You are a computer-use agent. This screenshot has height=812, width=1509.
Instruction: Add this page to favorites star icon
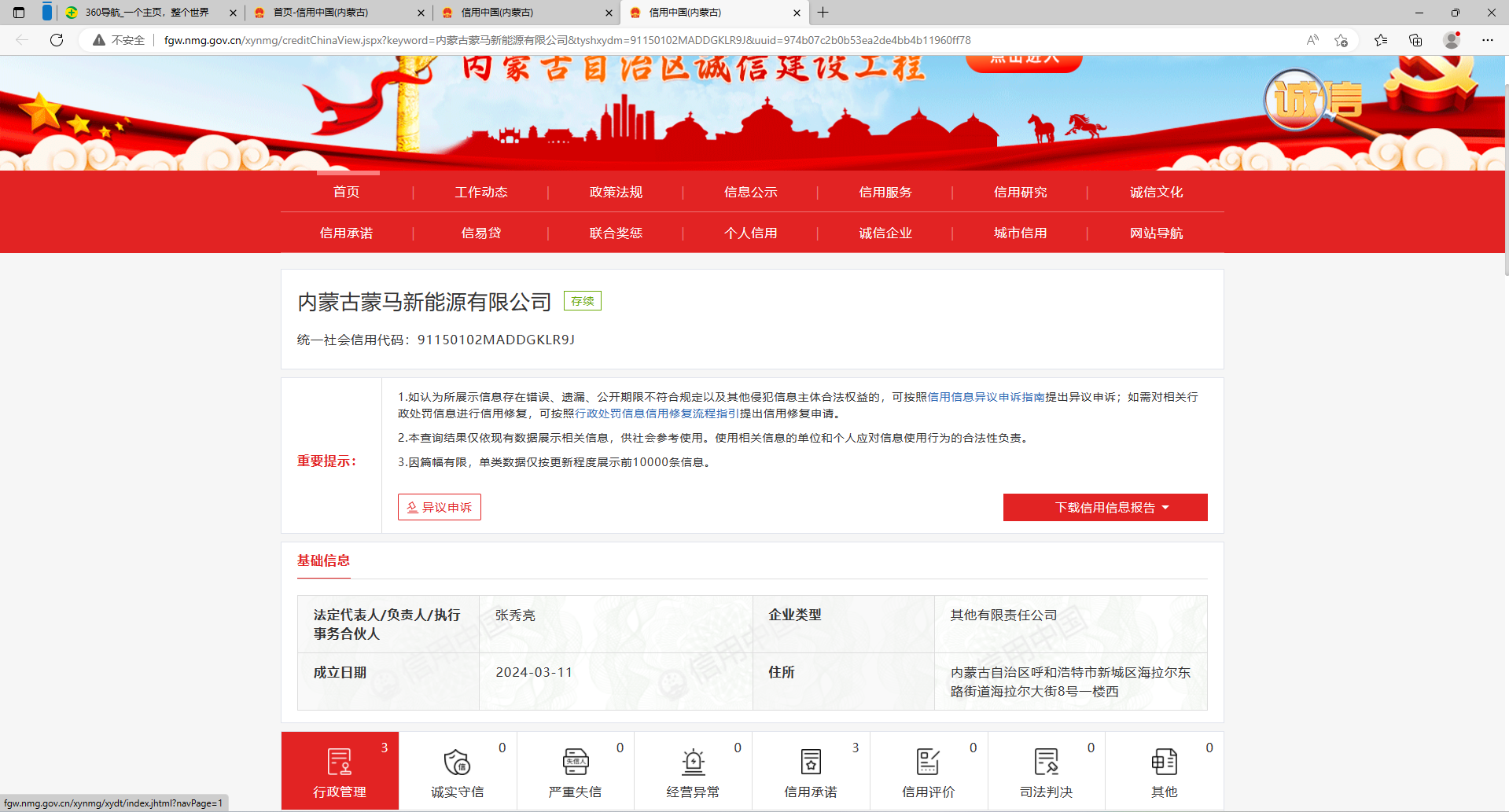1342,40
